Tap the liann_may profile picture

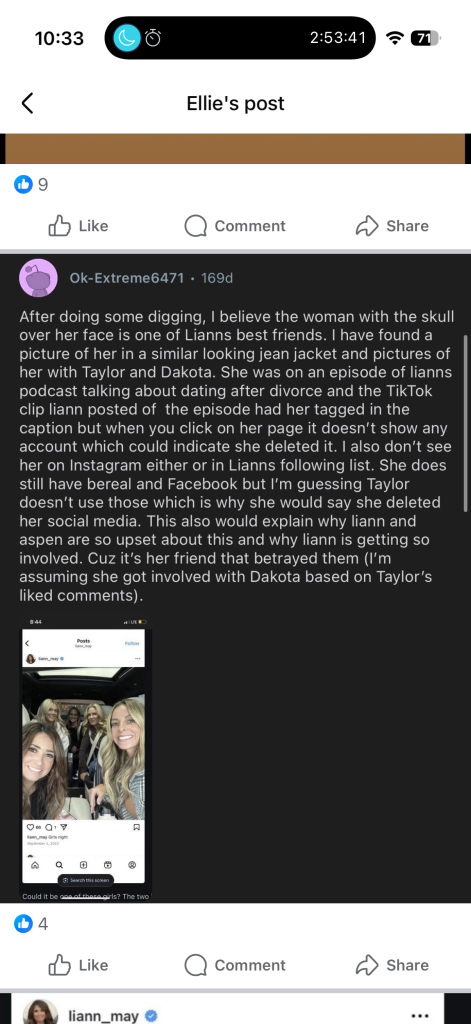[41, 1014]
